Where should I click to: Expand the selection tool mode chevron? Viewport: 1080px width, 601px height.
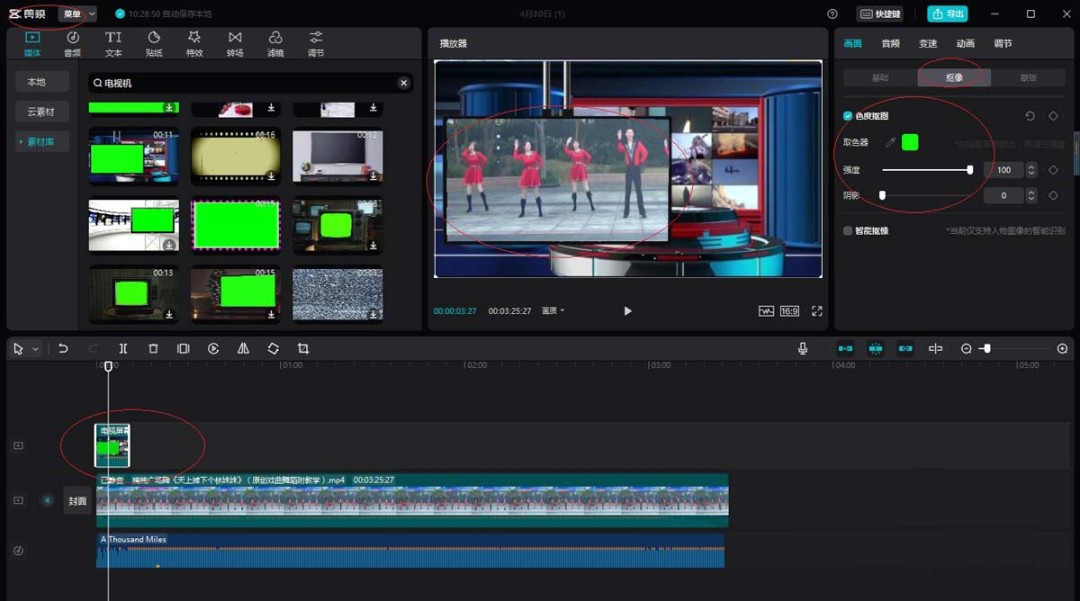35,349
